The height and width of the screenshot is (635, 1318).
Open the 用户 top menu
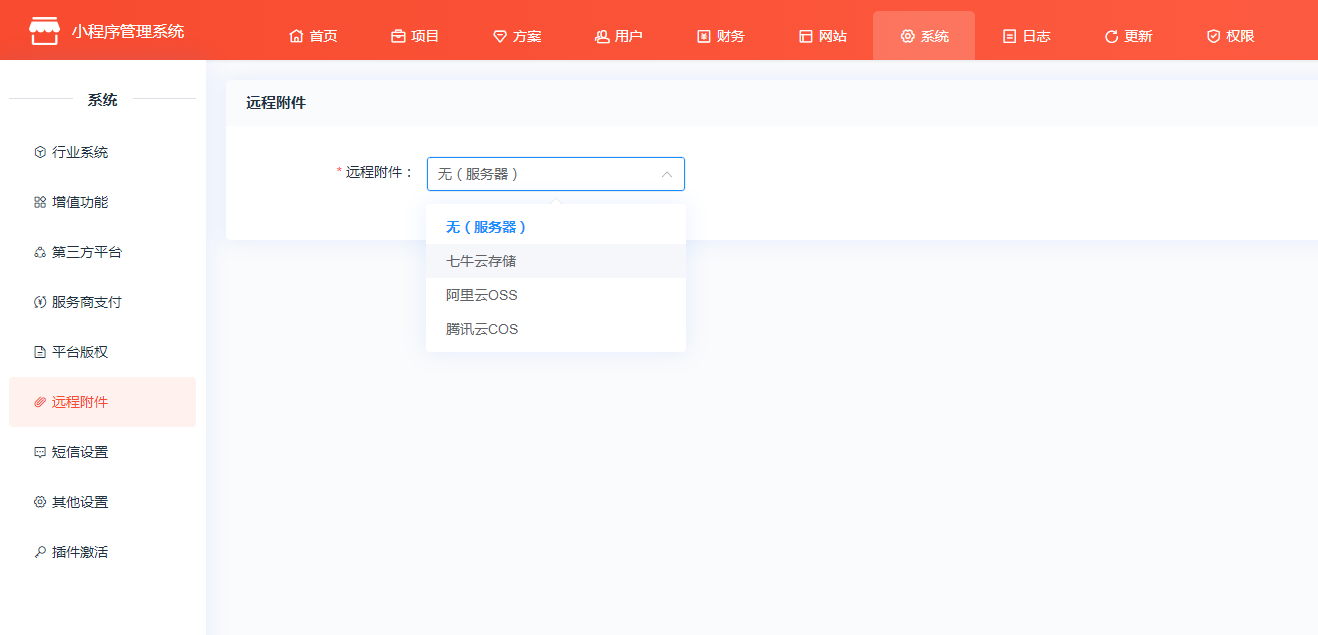tap(619, 36)
